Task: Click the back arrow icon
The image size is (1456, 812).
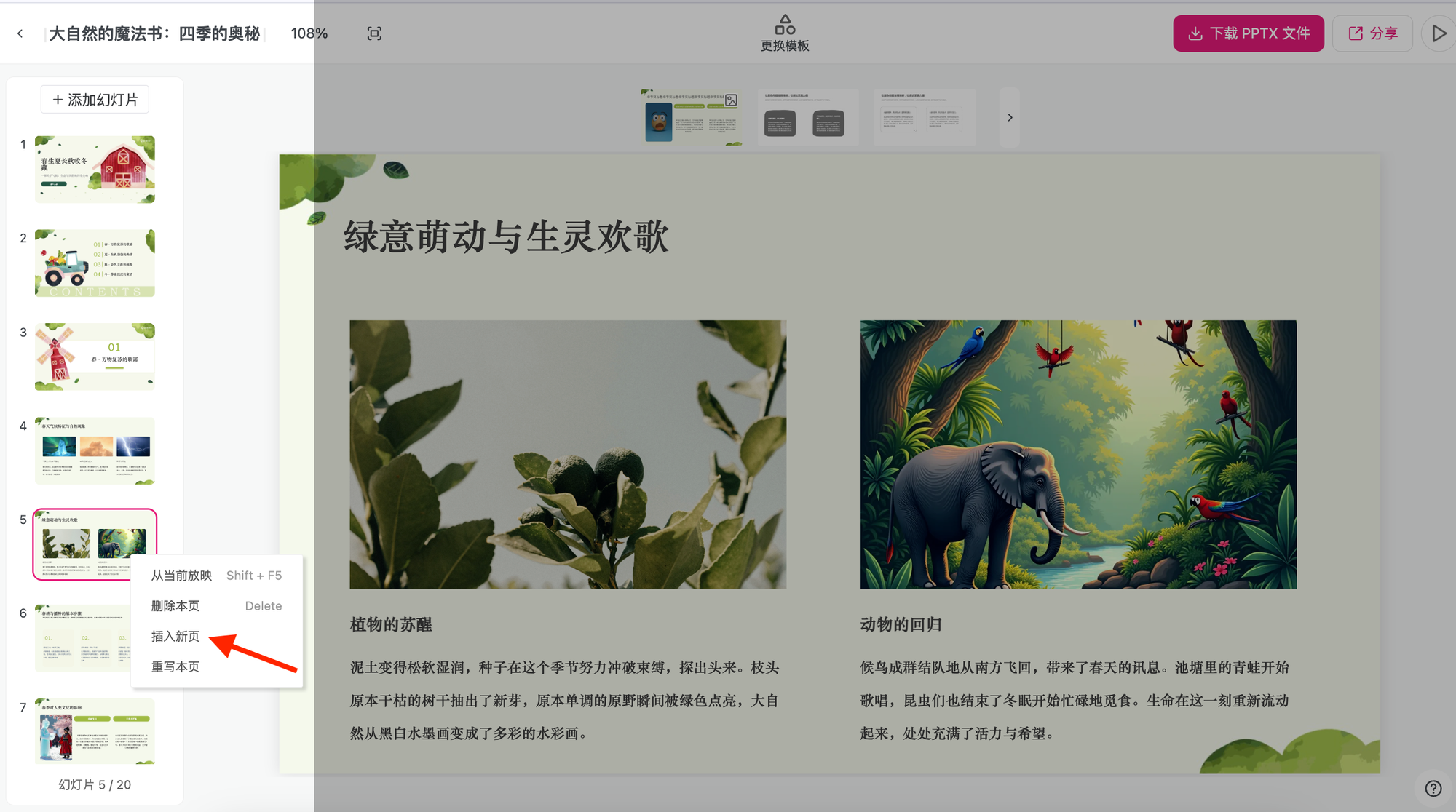Action: [x=20, y=33]
